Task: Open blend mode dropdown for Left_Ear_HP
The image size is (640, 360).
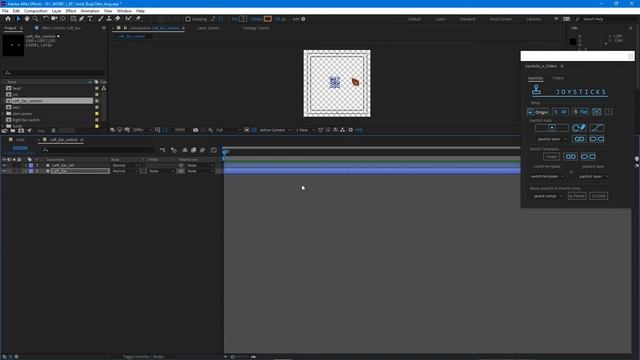Action: (x=125, y=165)
